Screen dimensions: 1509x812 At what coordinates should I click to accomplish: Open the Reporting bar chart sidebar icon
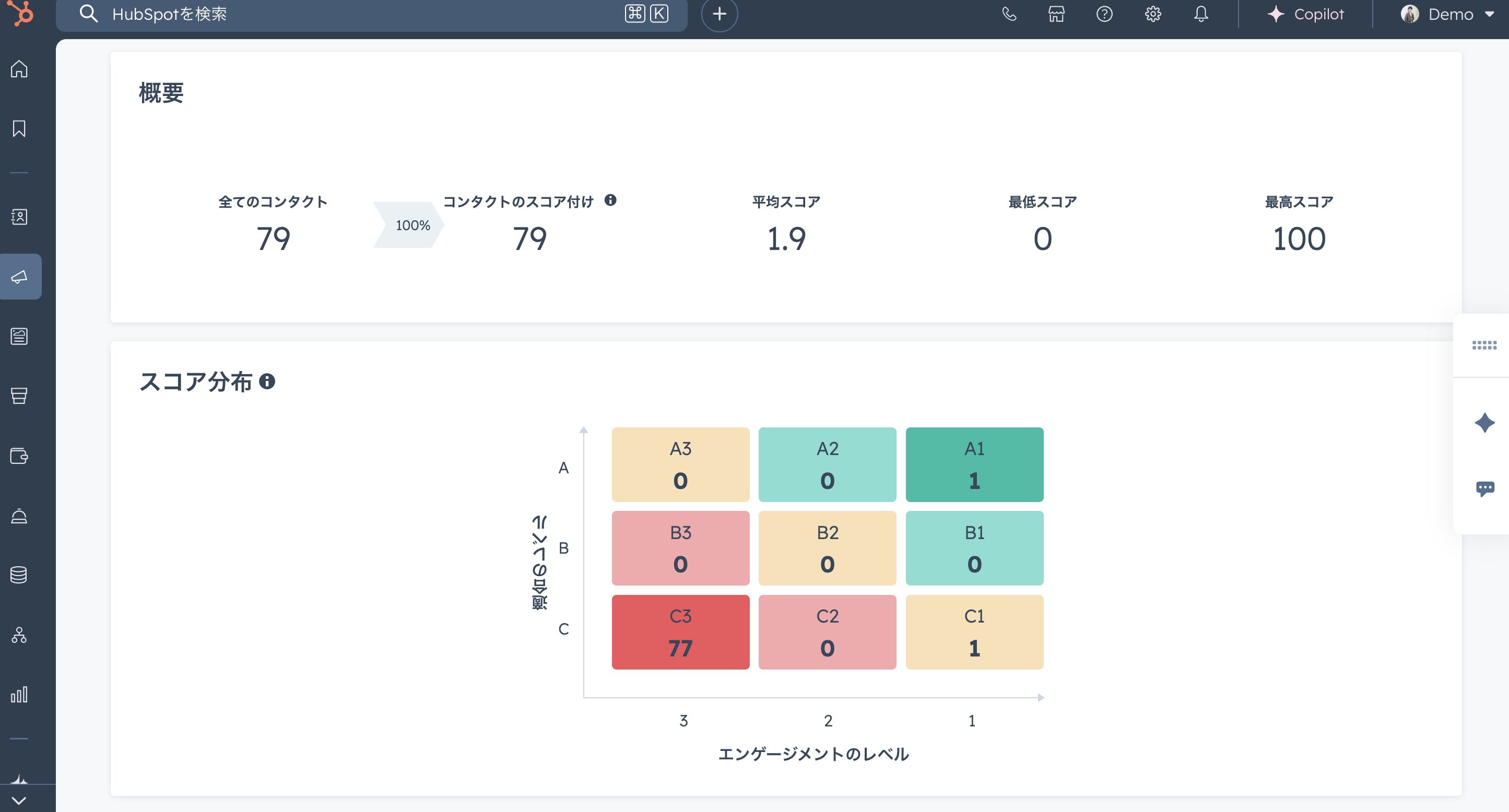tap(19, 695)
